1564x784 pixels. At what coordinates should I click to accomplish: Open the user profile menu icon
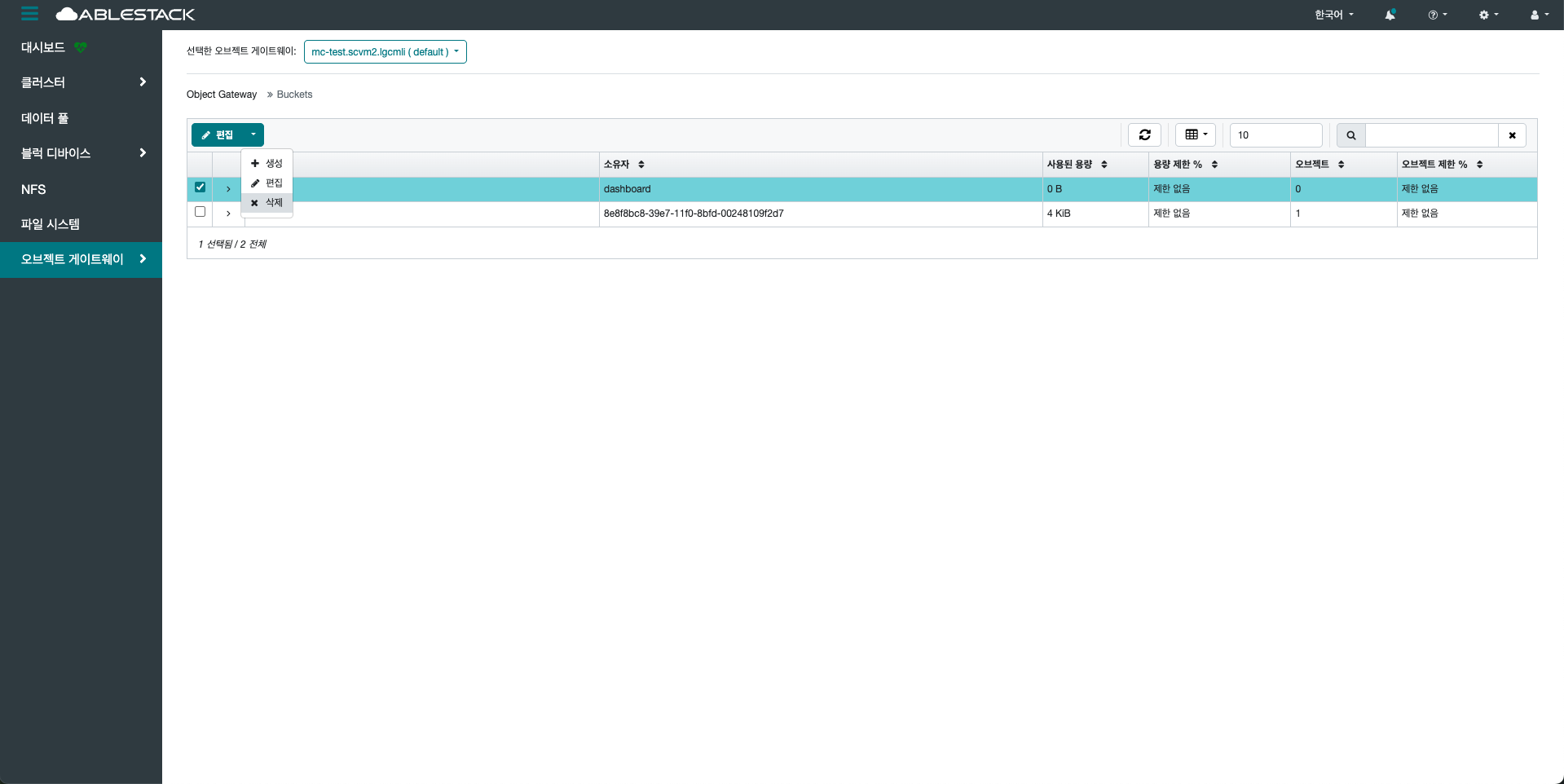tap(1540, 15)
